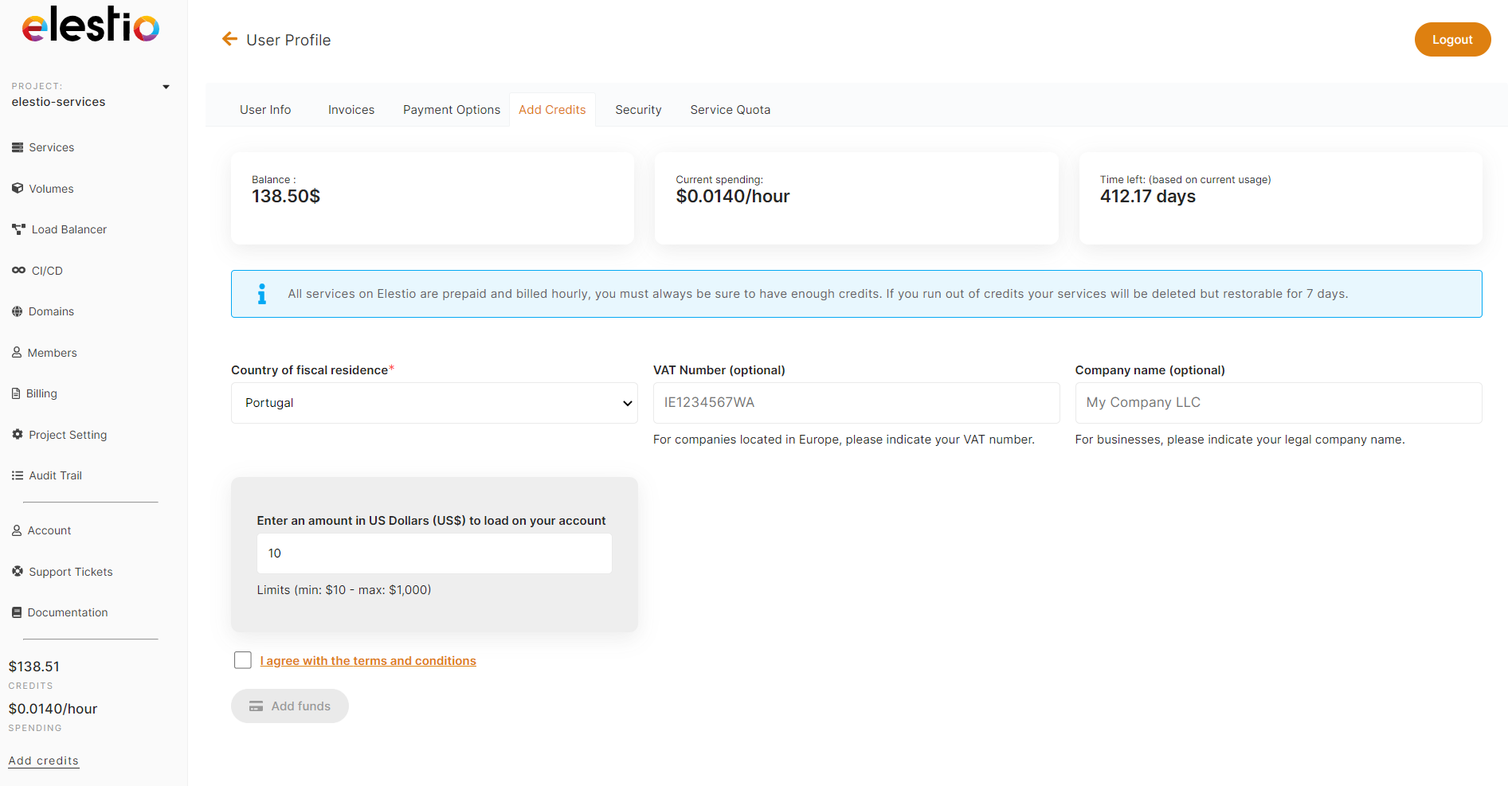Open Project Setting gear icon
The width and height of the screenshot is (1512, 786).
[x=18, y=435]
